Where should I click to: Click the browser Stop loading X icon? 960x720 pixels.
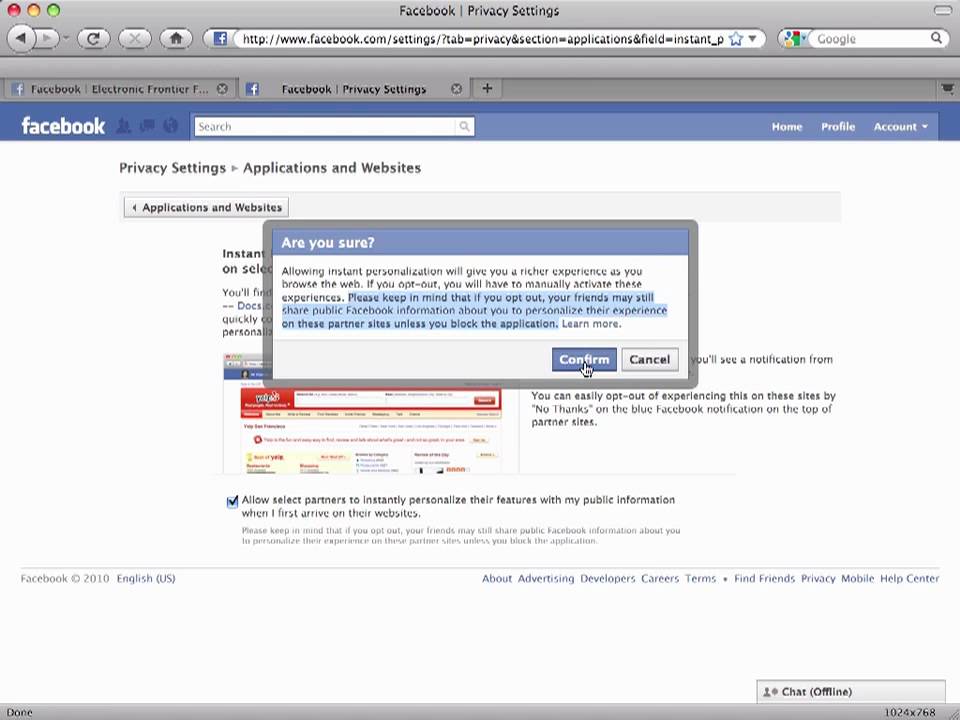(x=134, y=39)
